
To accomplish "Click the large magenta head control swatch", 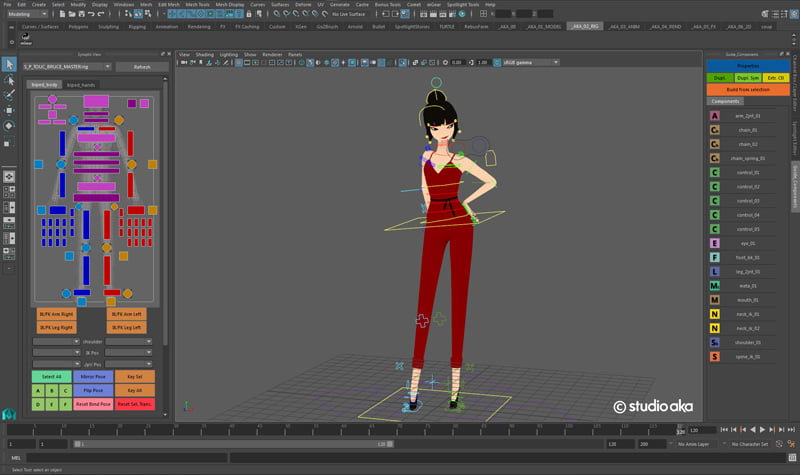I will coord(96,101).
